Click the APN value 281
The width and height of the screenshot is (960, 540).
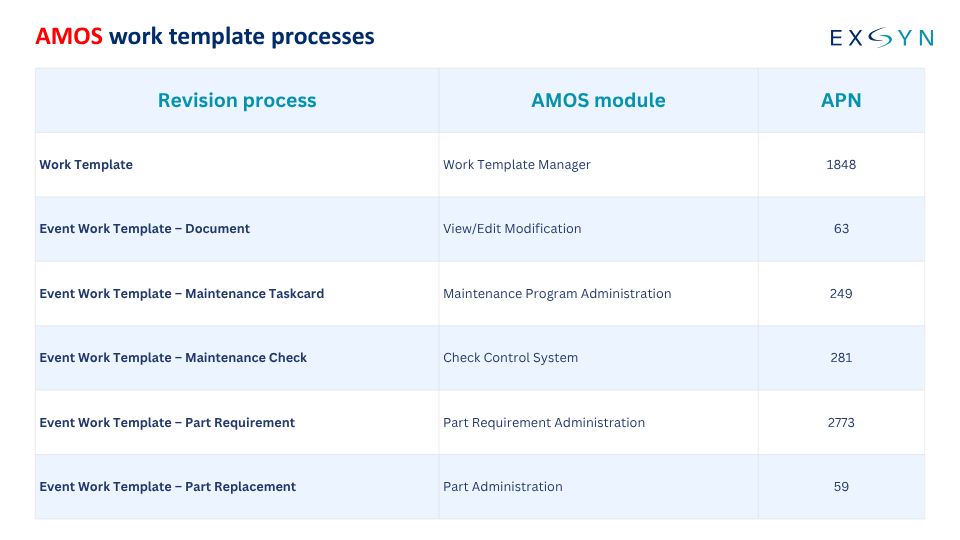tap(841, 358)
